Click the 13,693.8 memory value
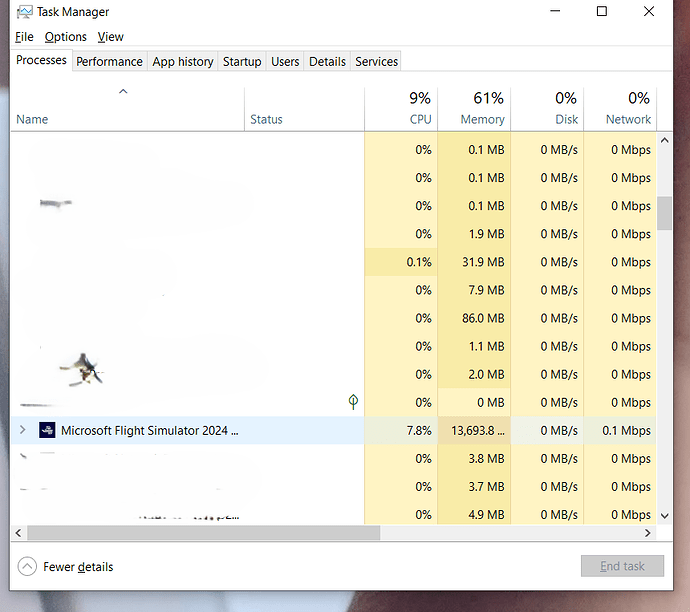 pos(478,430)
